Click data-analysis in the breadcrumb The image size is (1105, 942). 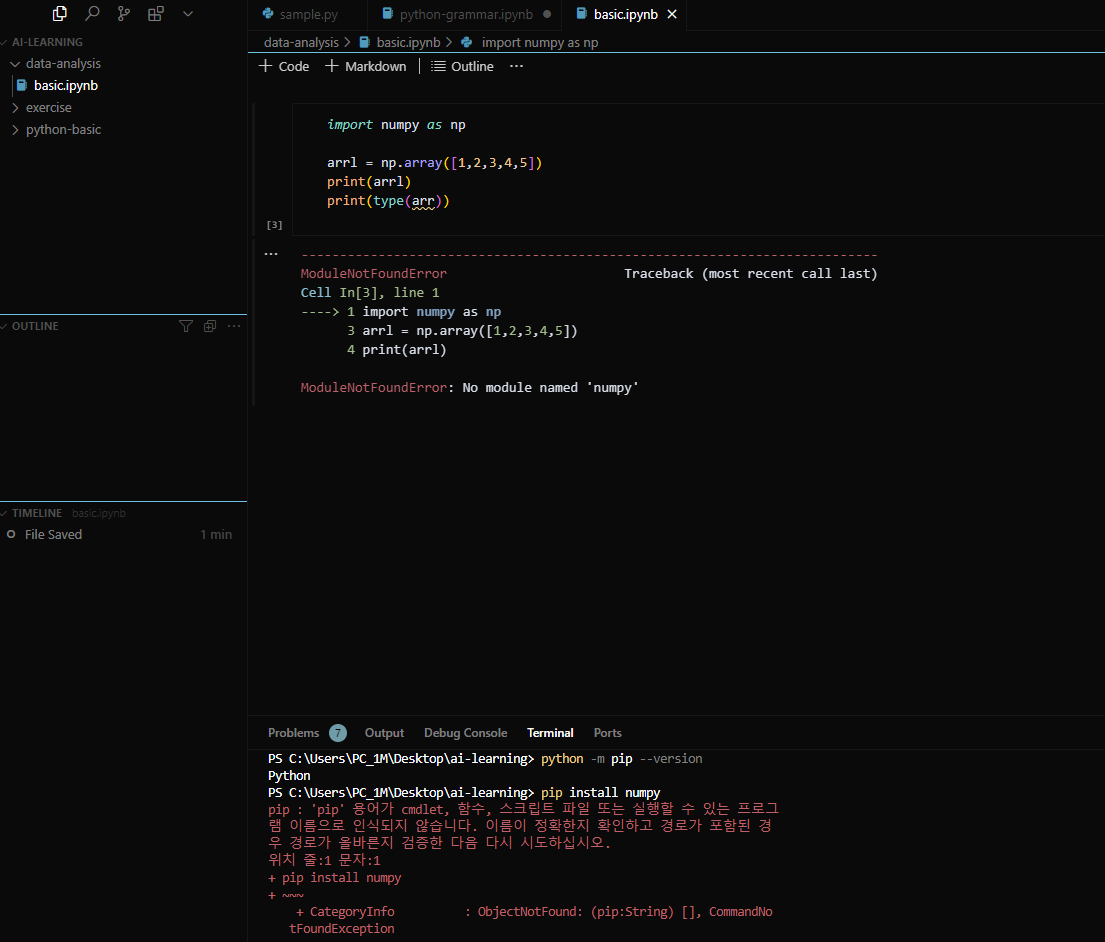tap(301, 42)
